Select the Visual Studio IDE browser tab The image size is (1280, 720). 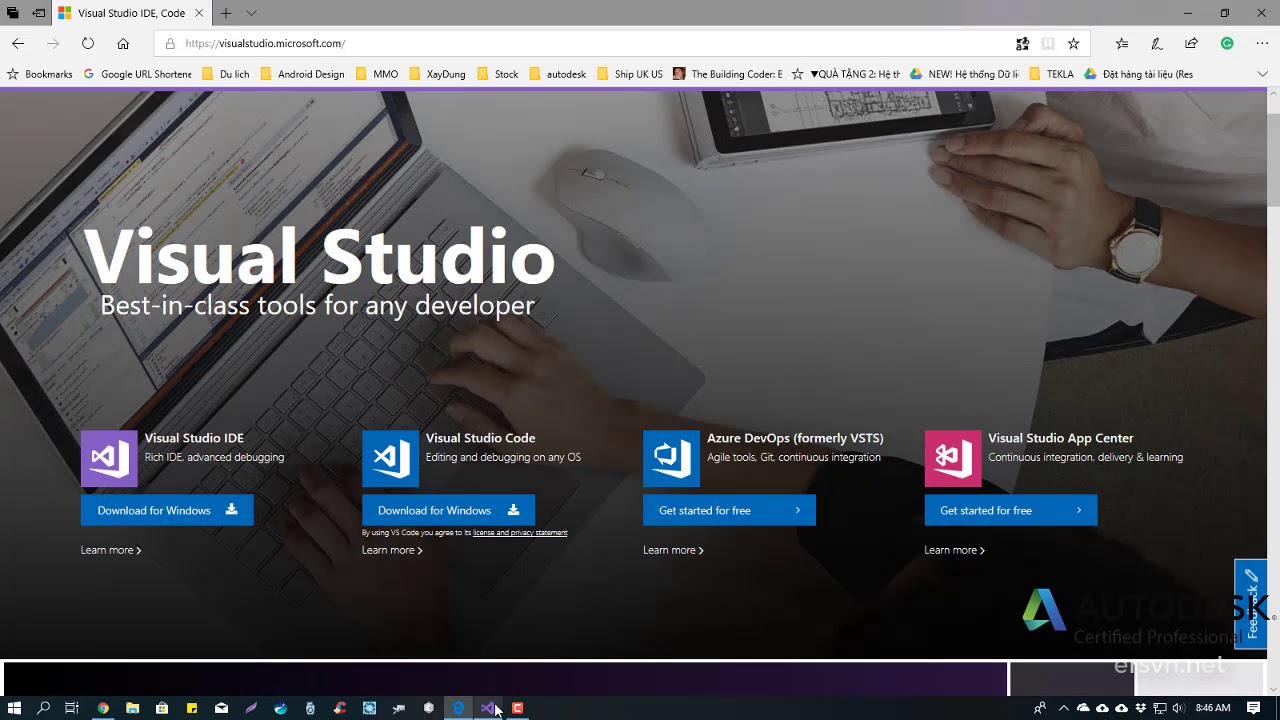click(x=131, y=13)
